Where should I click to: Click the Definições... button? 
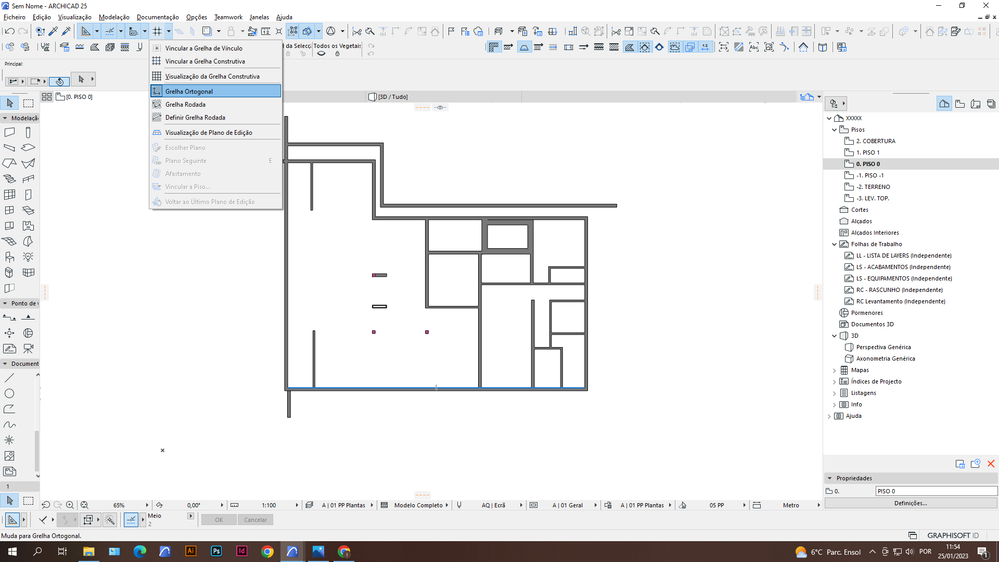click(910, 503)
